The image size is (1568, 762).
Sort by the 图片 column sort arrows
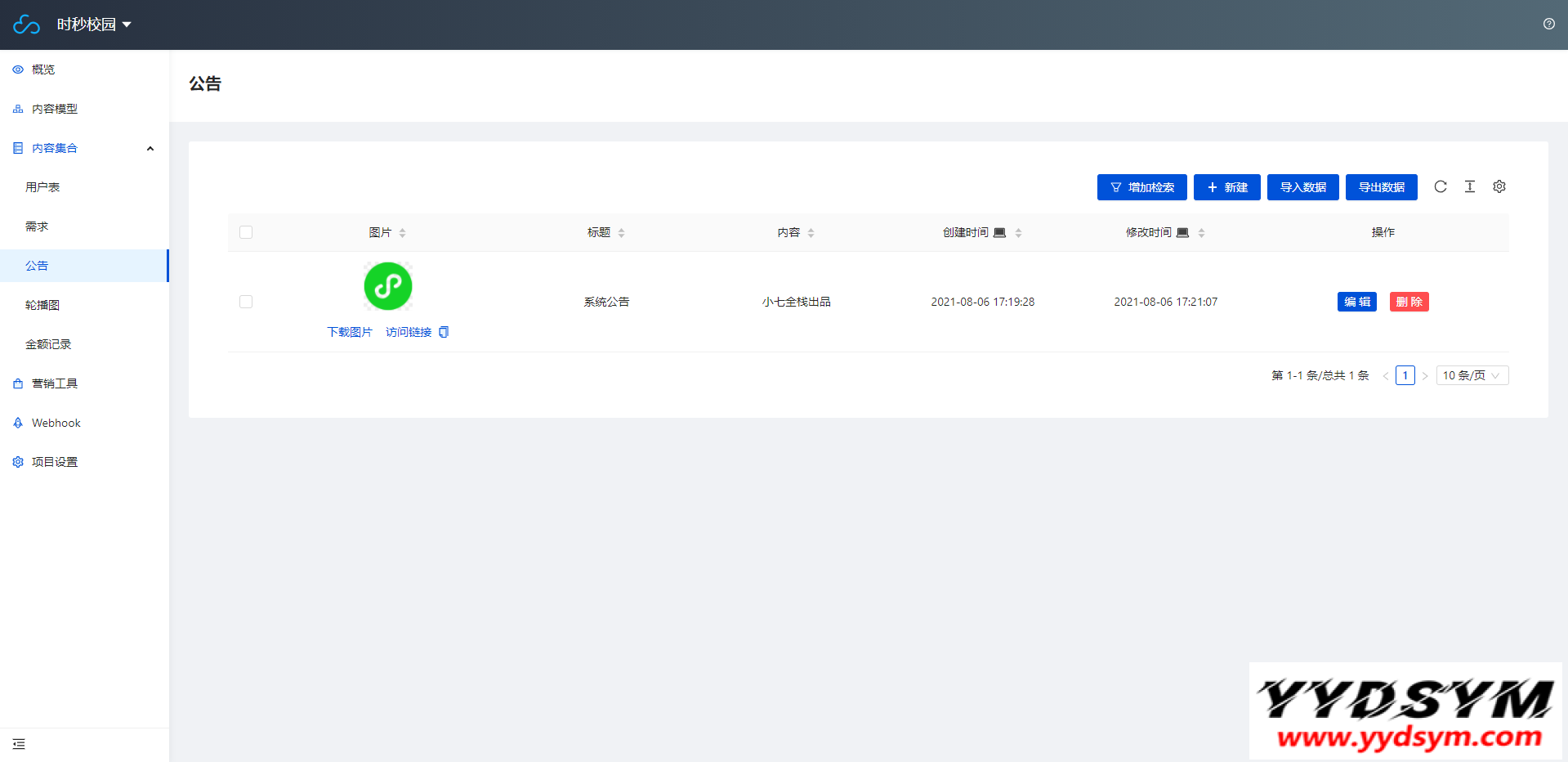(x=403, y=233)
